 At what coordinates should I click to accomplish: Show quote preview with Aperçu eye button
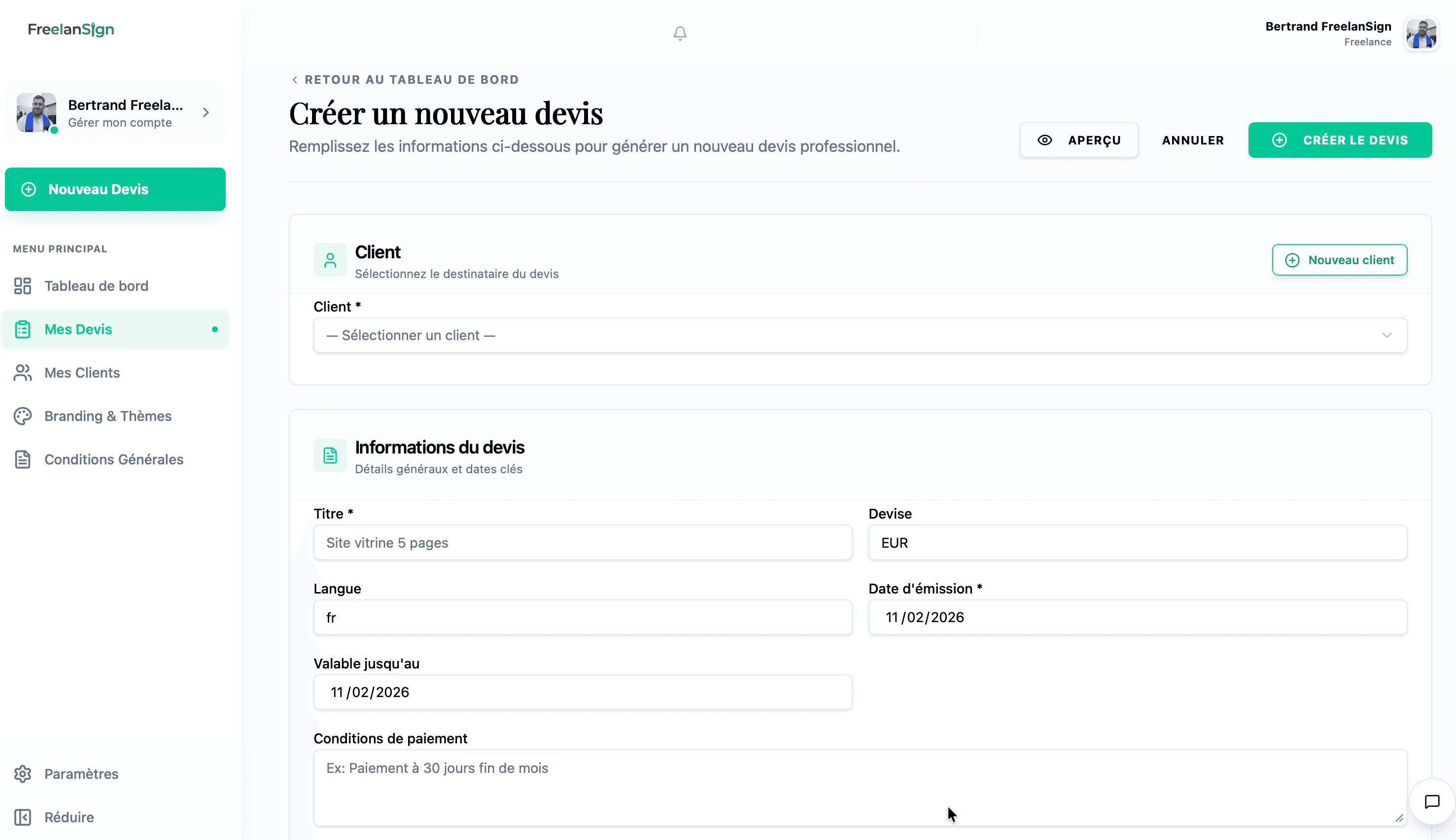[1079, 140]
